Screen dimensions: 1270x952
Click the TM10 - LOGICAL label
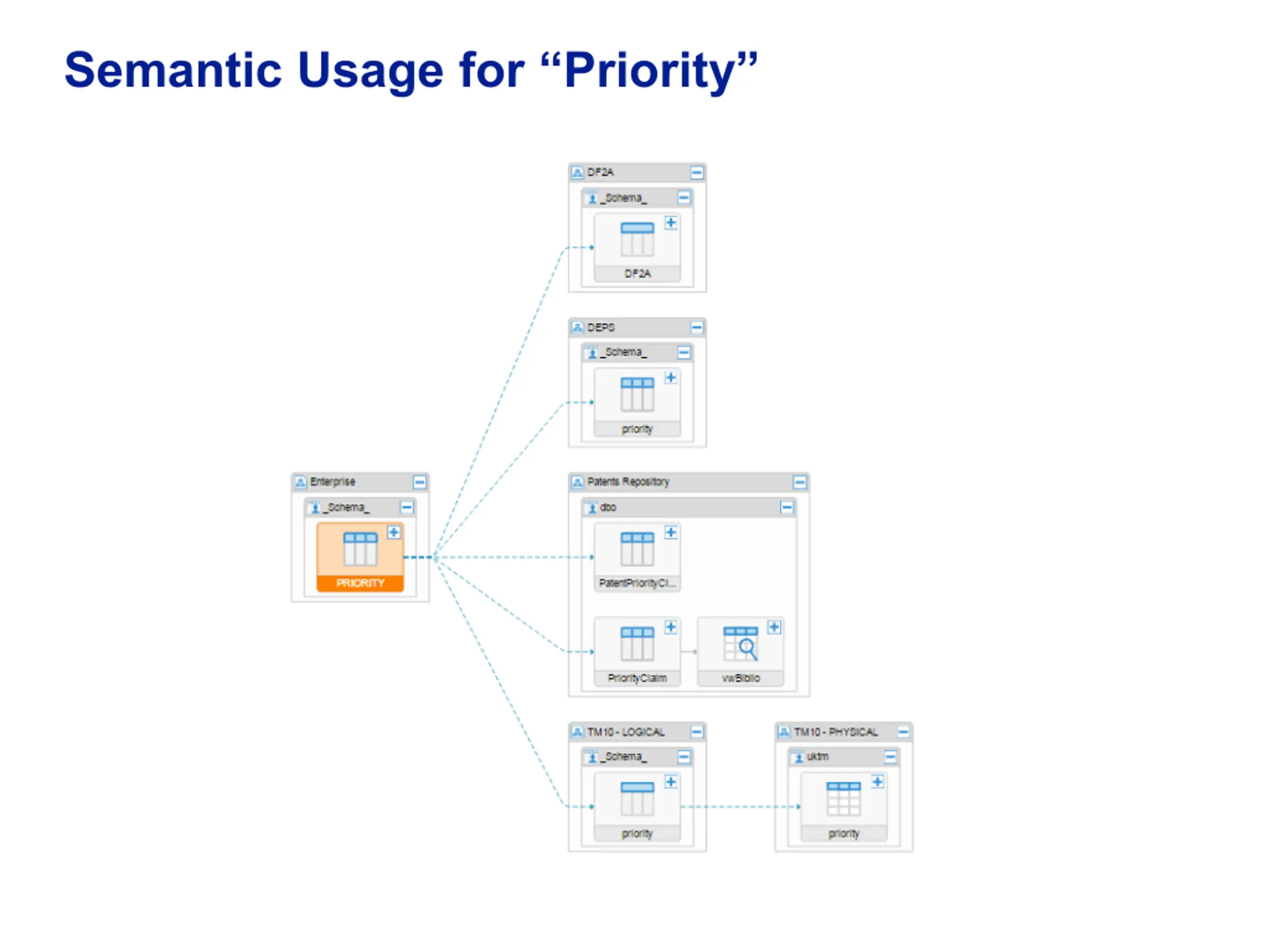click(626, 732)
